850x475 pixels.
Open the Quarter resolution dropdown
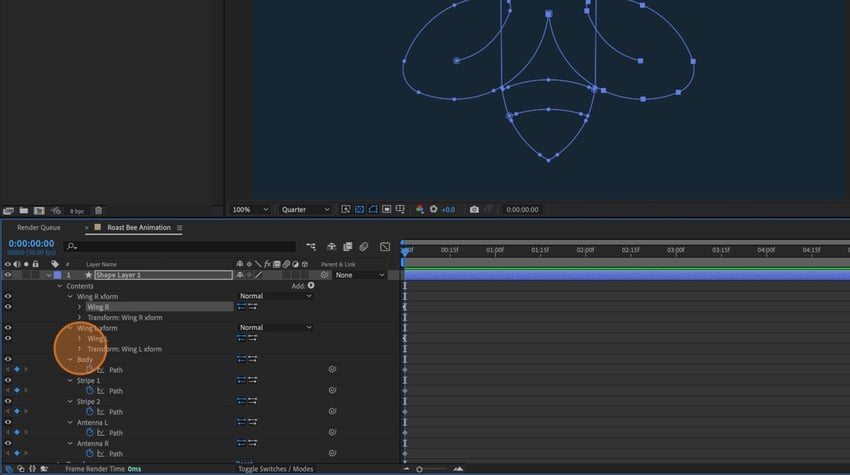305,209
